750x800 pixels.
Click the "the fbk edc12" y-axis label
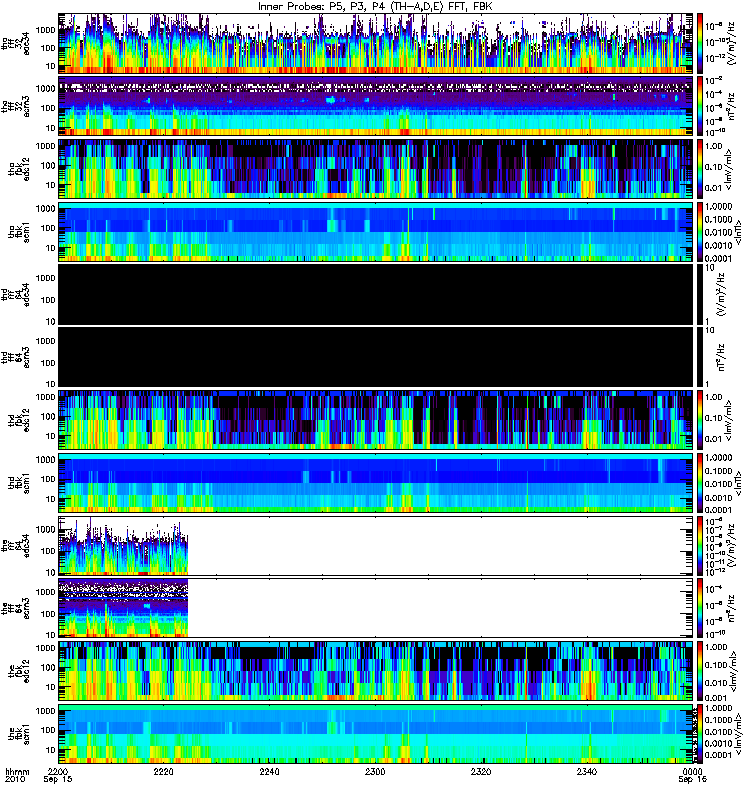pyautogui.click(x=19, y=671)
